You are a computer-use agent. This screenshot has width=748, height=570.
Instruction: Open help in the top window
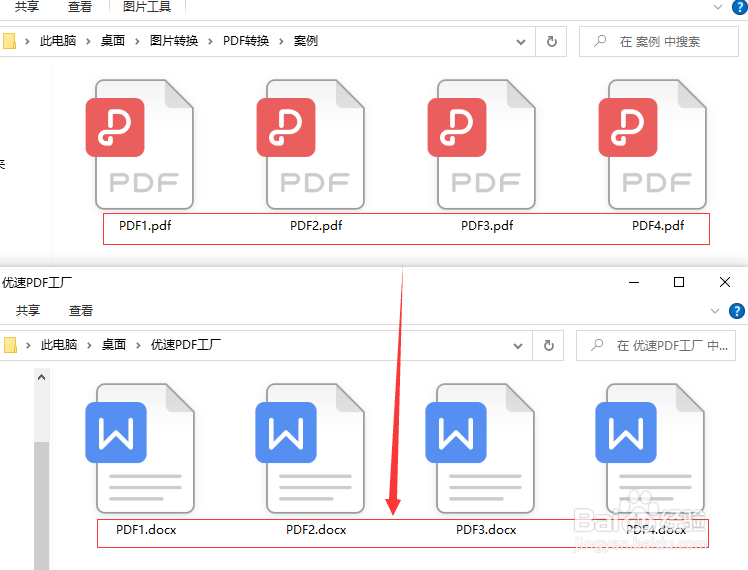pos(739,7)
